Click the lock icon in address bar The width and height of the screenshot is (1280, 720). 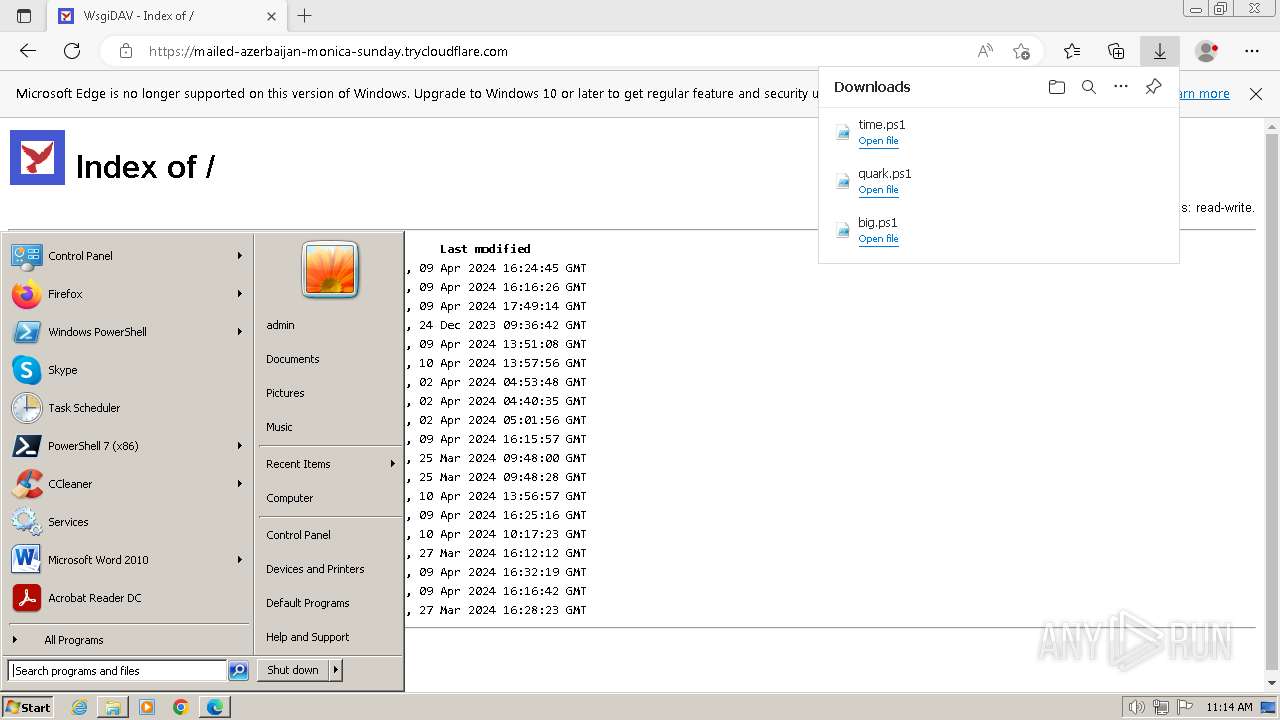(x=125, y=51)
